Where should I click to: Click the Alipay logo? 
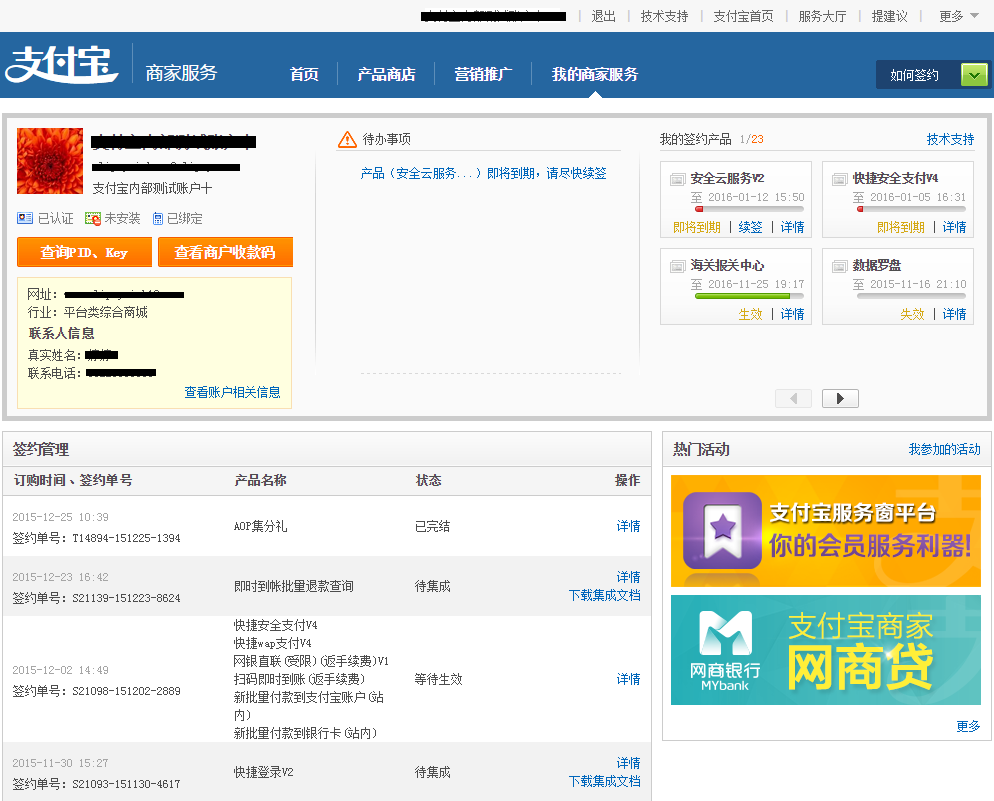point(61,65)
